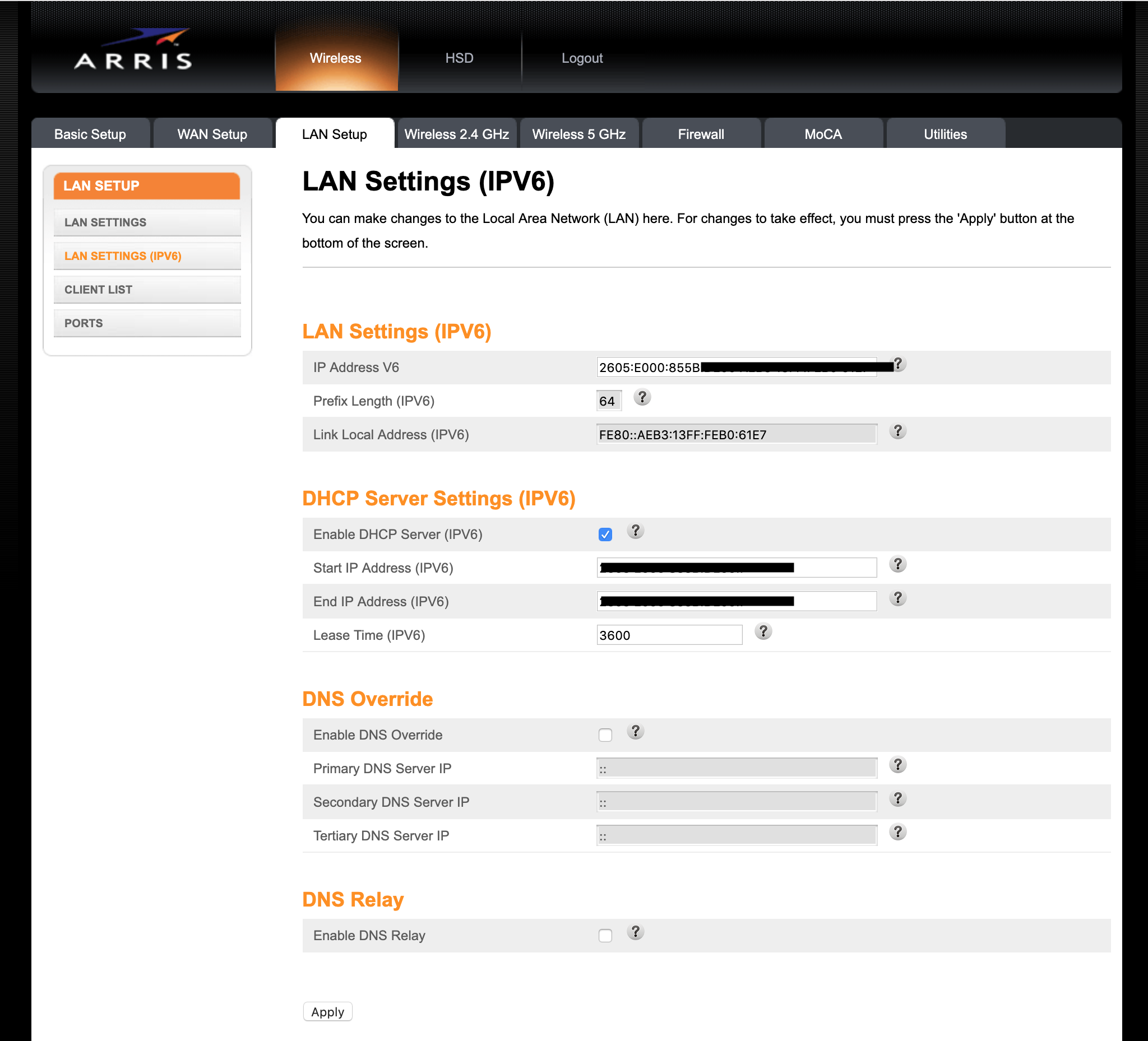Open help for IP Address V6
This screenshot has width=1148, height=1041.
pos(898,364)
